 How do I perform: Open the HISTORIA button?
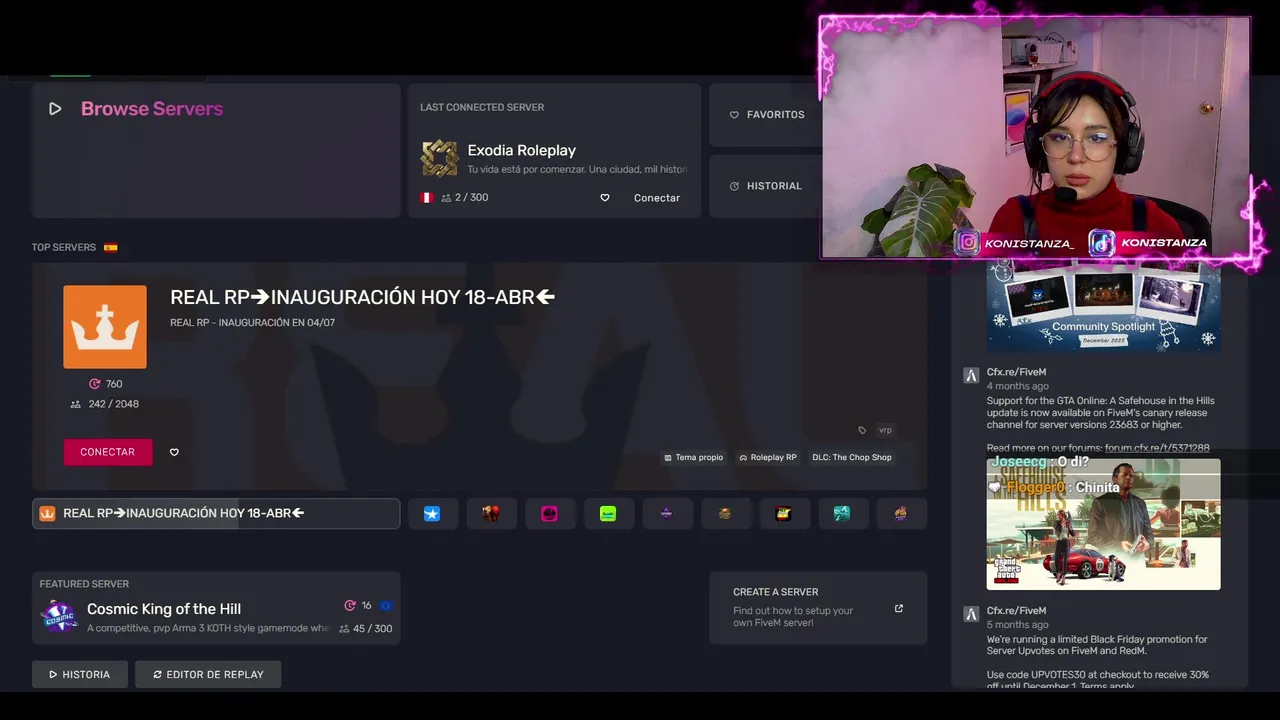coord(80,674)
